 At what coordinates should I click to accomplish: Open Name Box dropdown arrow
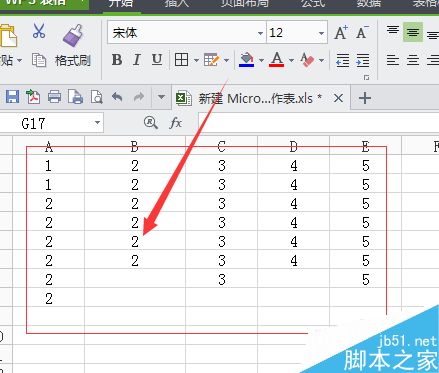pyautogui.click(x=97, y=123)
